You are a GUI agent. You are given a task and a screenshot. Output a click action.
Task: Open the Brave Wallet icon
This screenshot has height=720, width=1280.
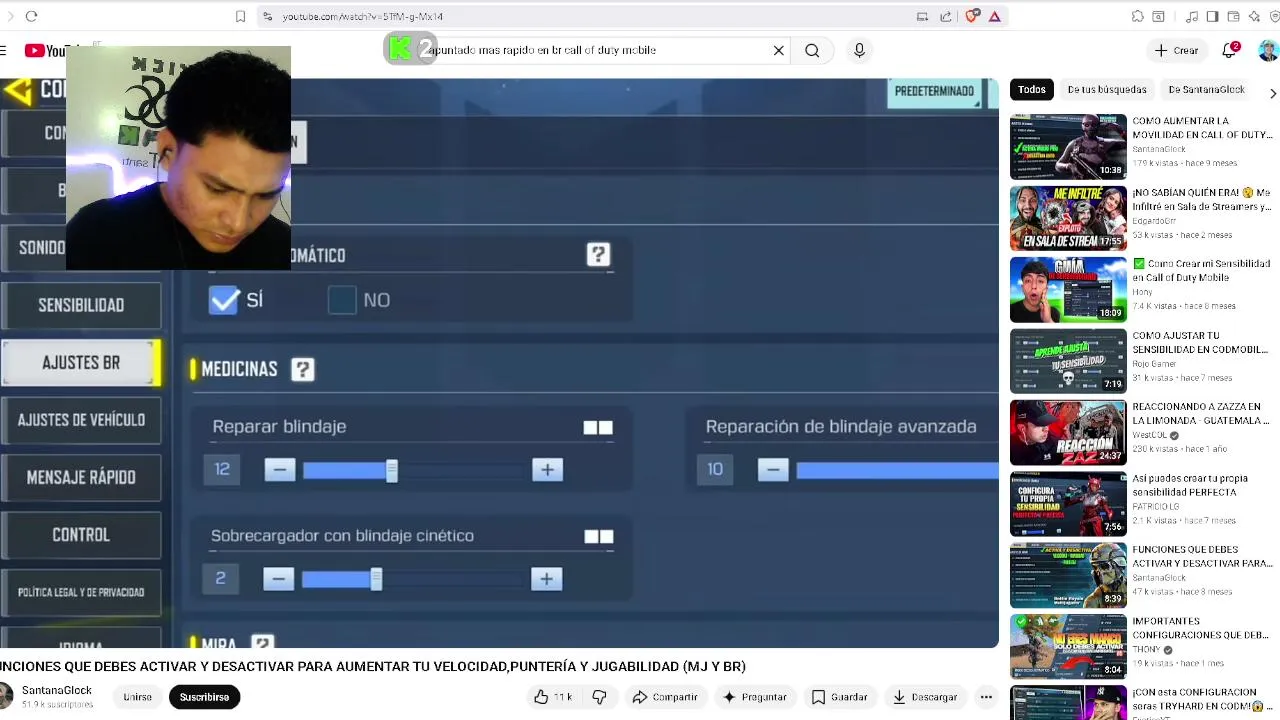point(1233,16)
